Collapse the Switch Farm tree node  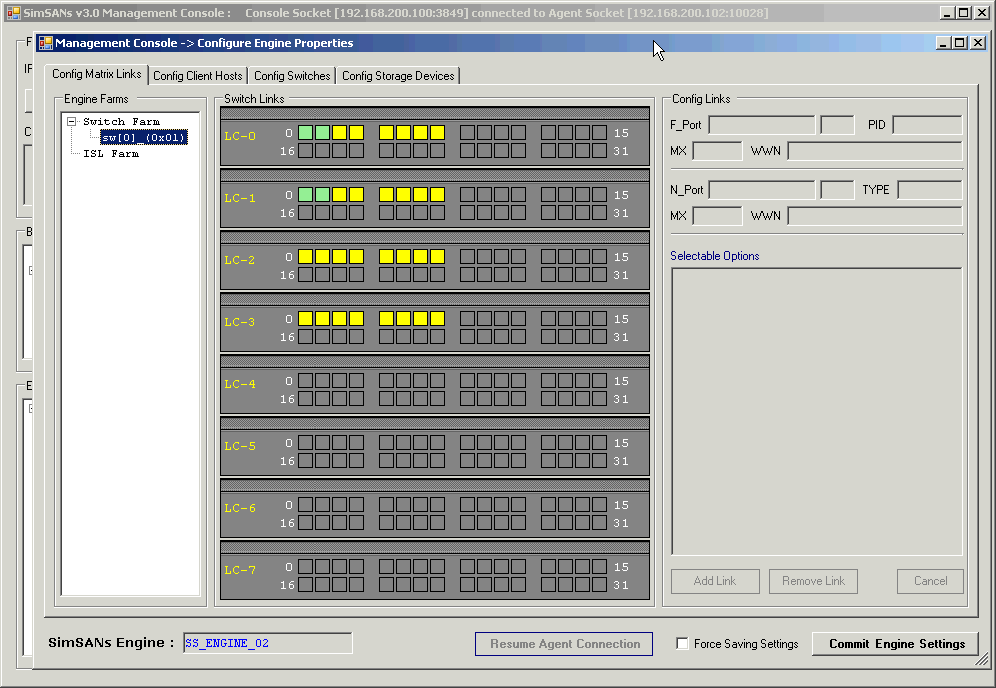tap(72, 121)
